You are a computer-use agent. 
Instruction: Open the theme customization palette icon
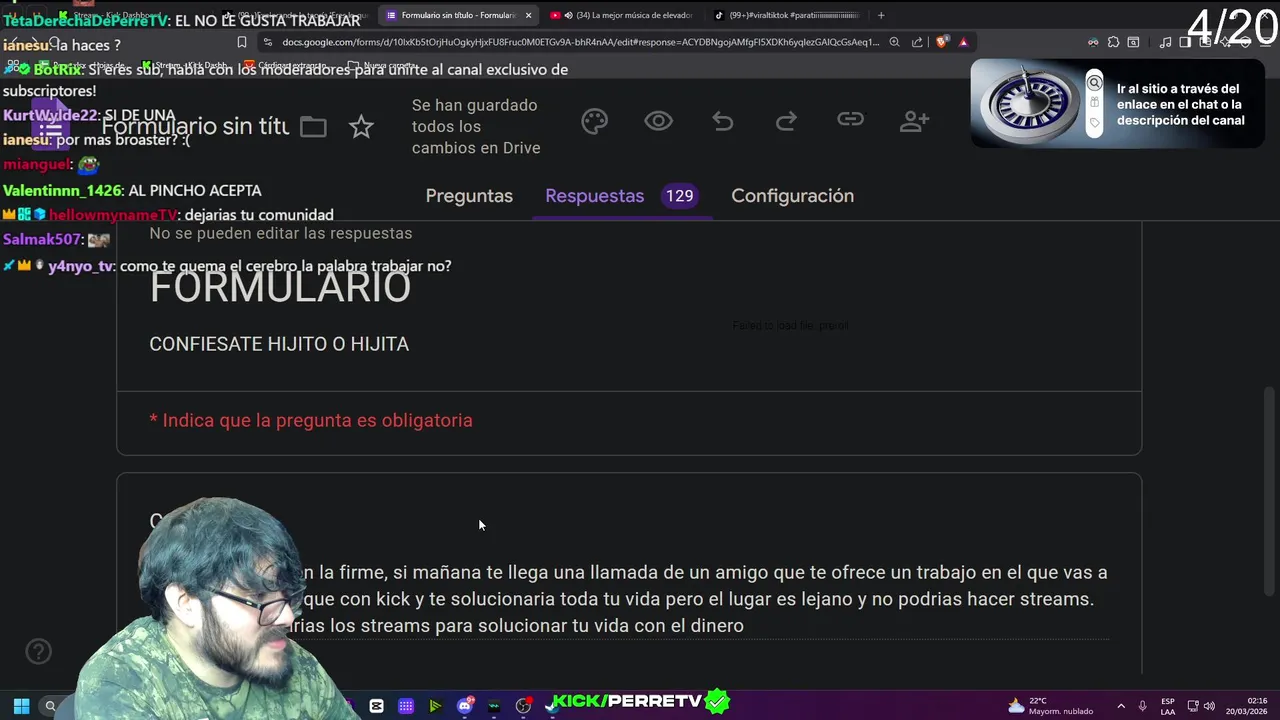(594, 121)
